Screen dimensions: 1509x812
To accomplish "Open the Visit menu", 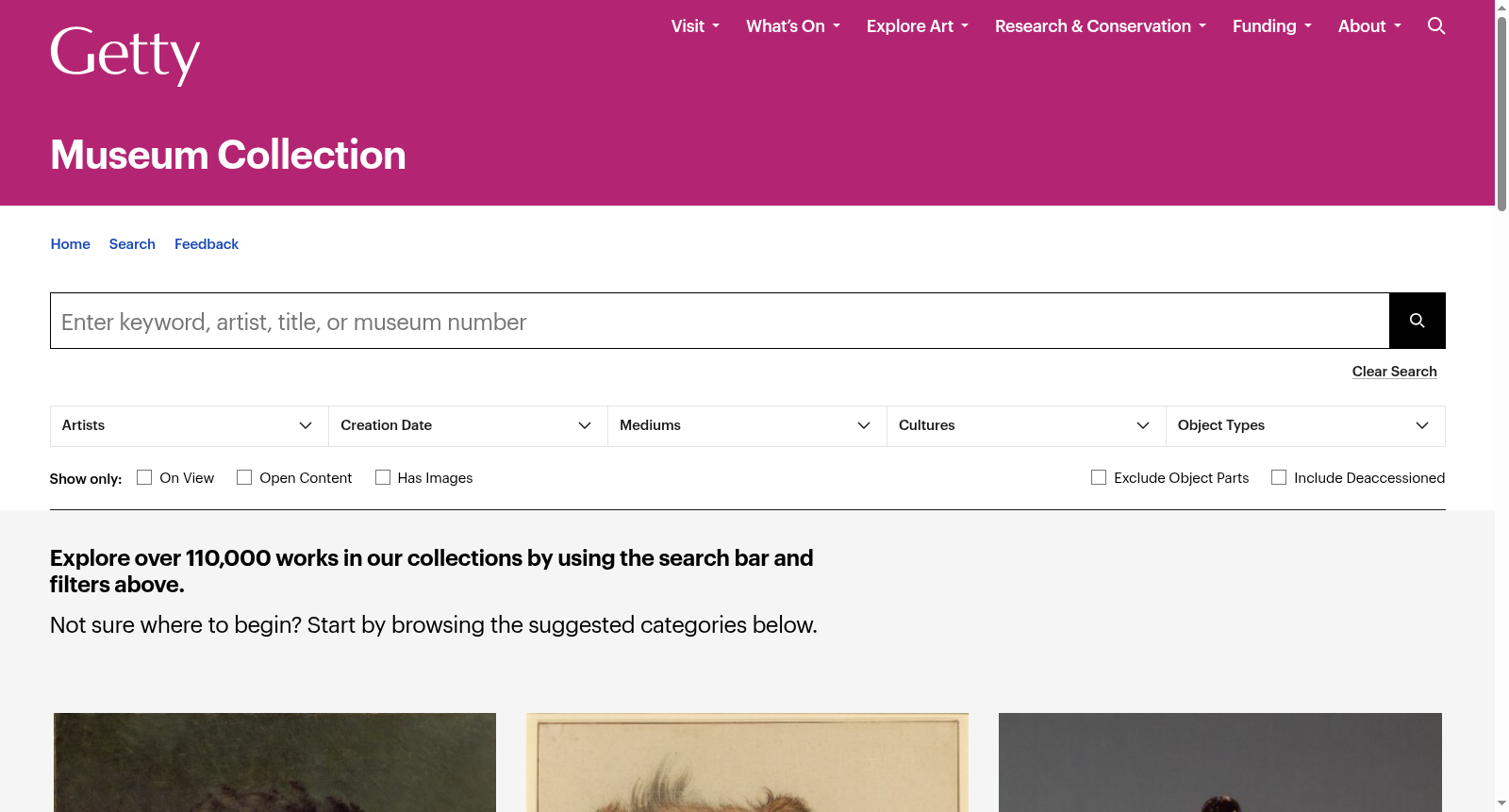I will pos(695,26).
